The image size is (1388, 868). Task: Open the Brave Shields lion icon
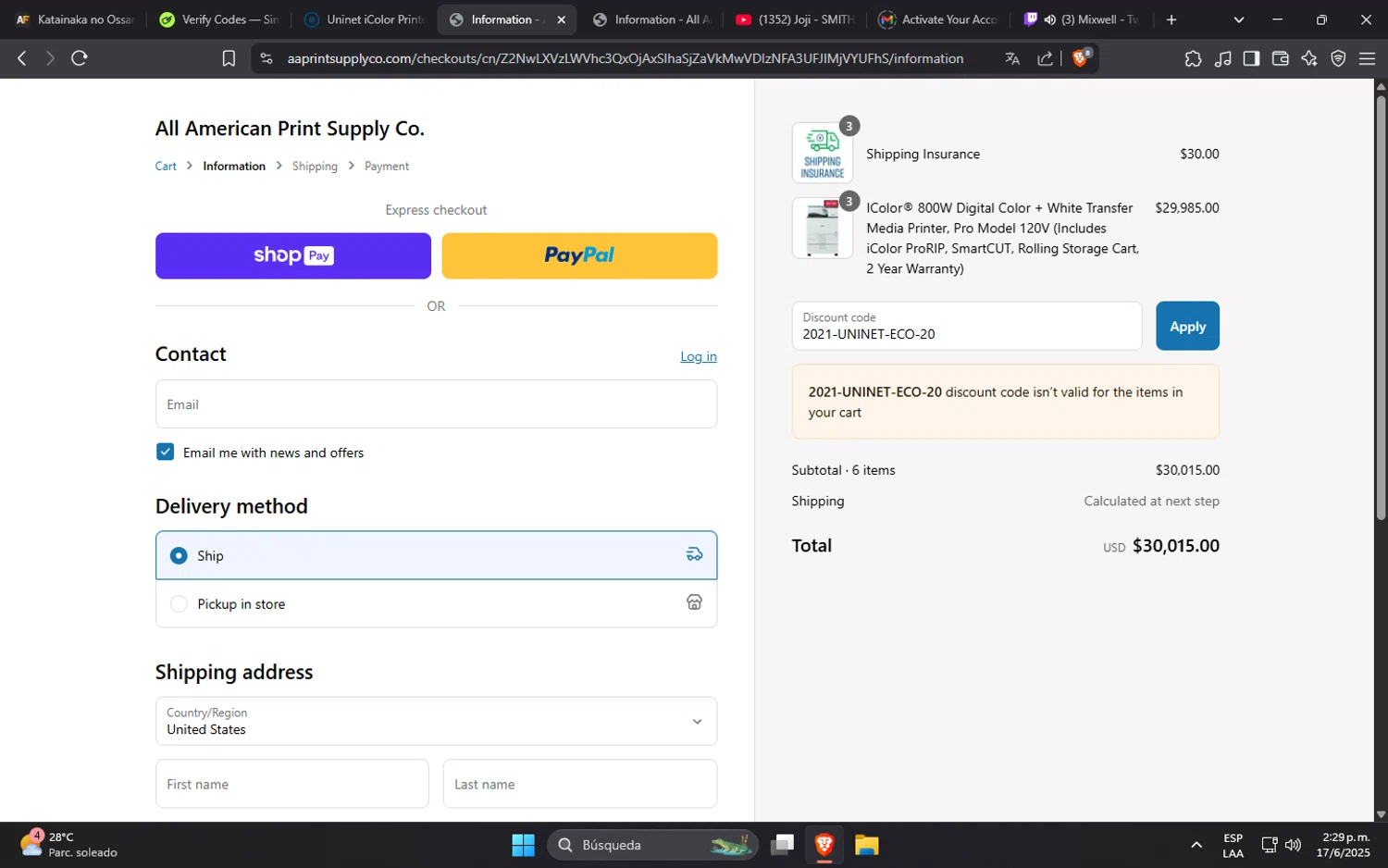(x=1080, y=58)
